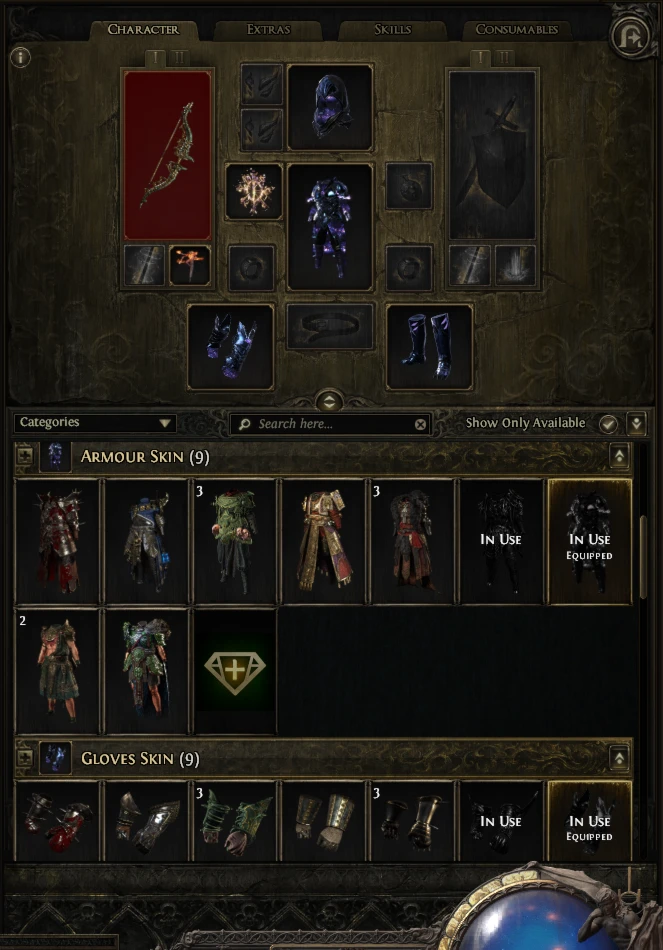Click the add skin diamond plus icon

pyautogui.click(x=235, y=671)
